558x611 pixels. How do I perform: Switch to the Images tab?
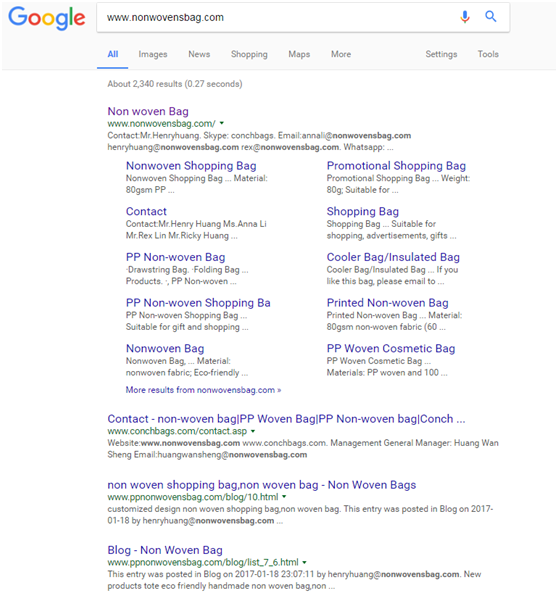(x=153, y=54)
